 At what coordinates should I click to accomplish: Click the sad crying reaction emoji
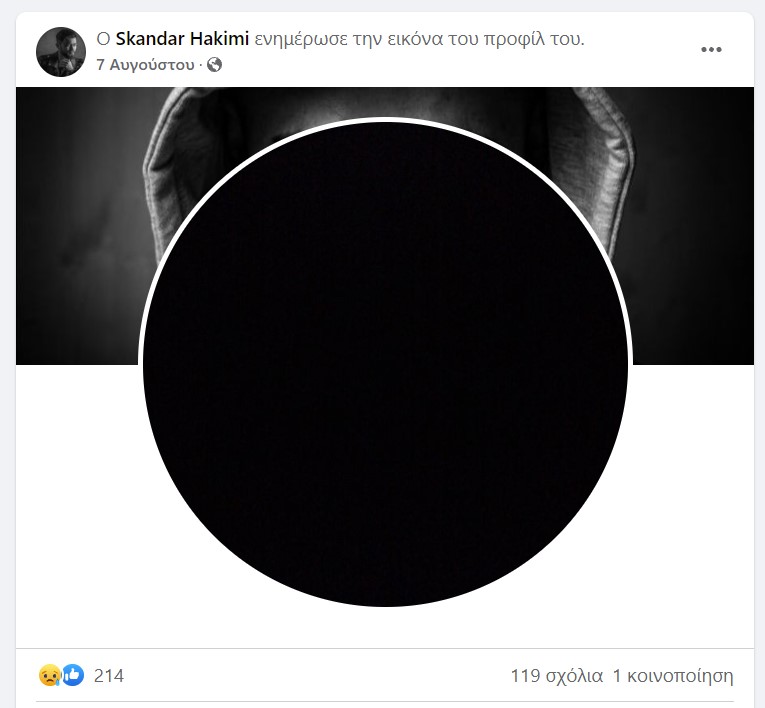coord(49,675)
